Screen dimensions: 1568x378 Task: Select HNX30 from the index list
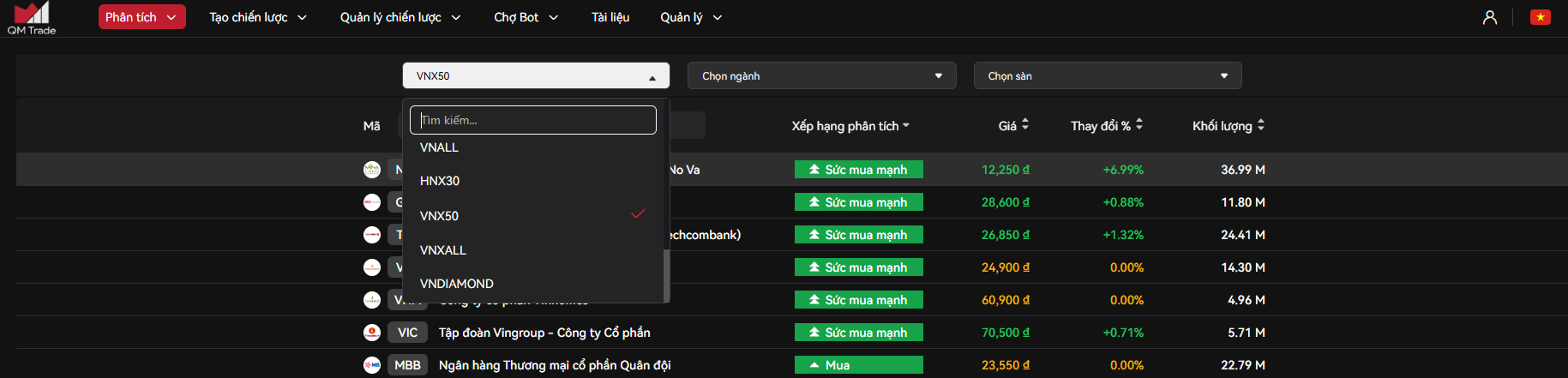[x=532, y=181]
